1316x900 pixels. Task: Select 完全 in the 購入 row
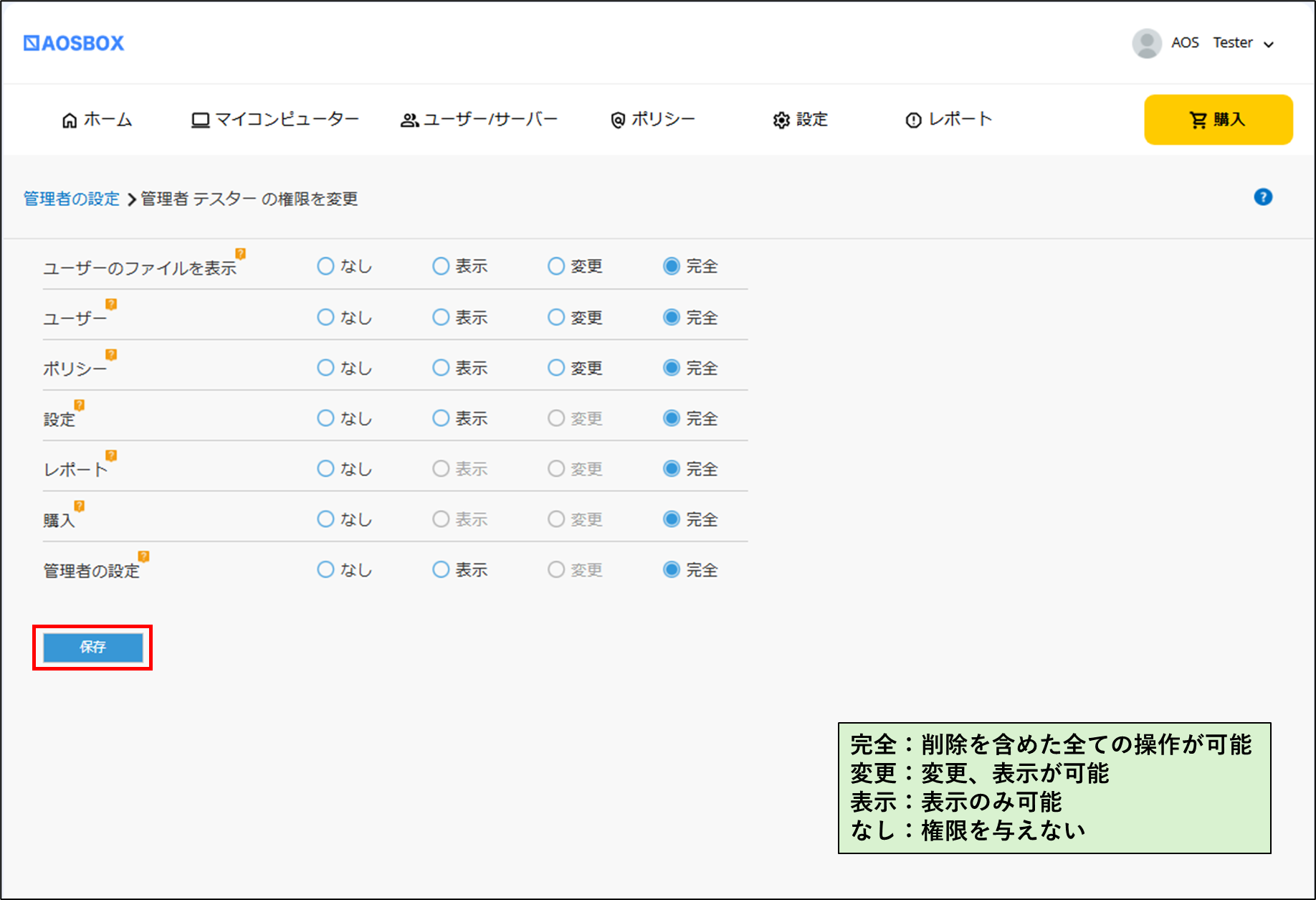click(x=672, y=519)
